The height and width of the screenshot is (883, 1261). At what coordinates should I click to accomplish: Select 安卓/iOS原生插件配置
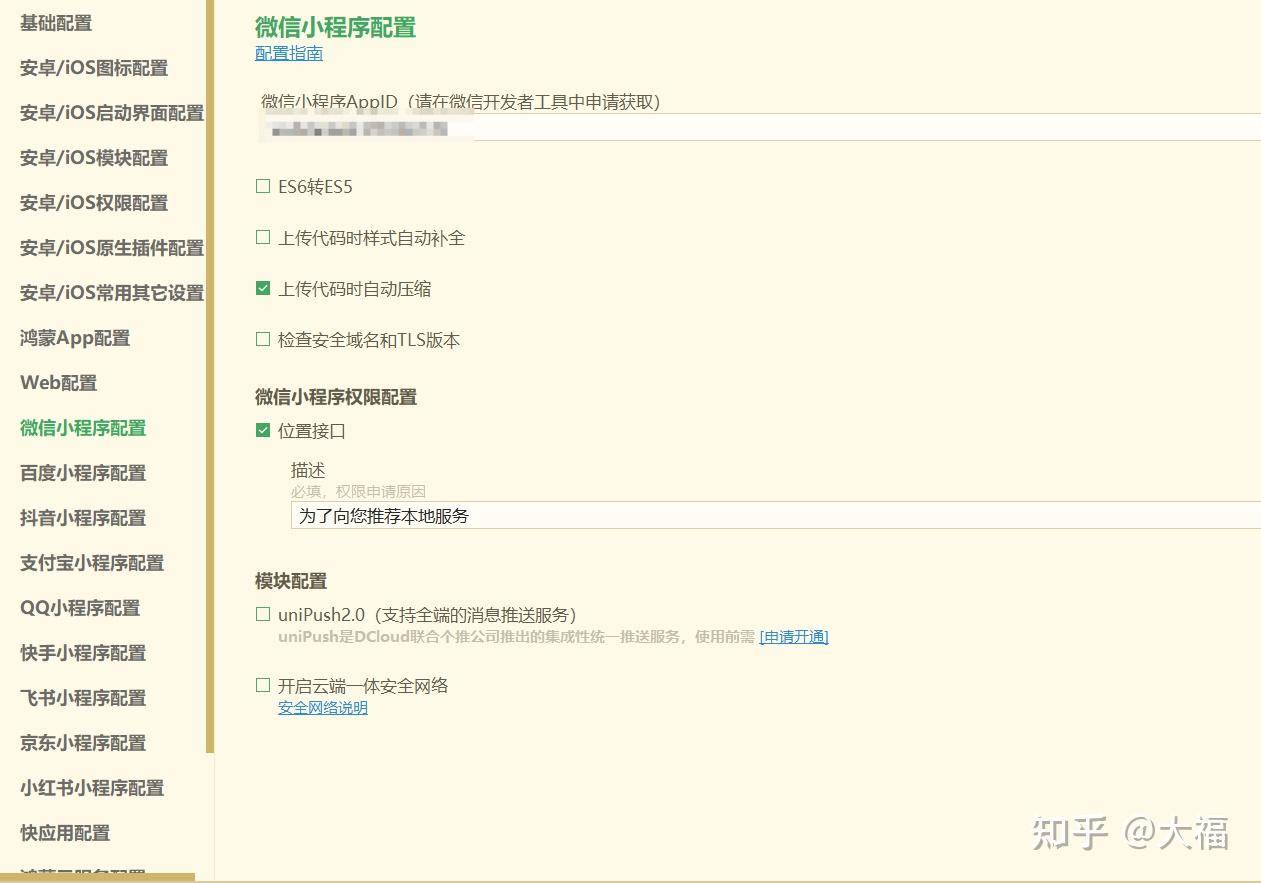click(112, 248)
